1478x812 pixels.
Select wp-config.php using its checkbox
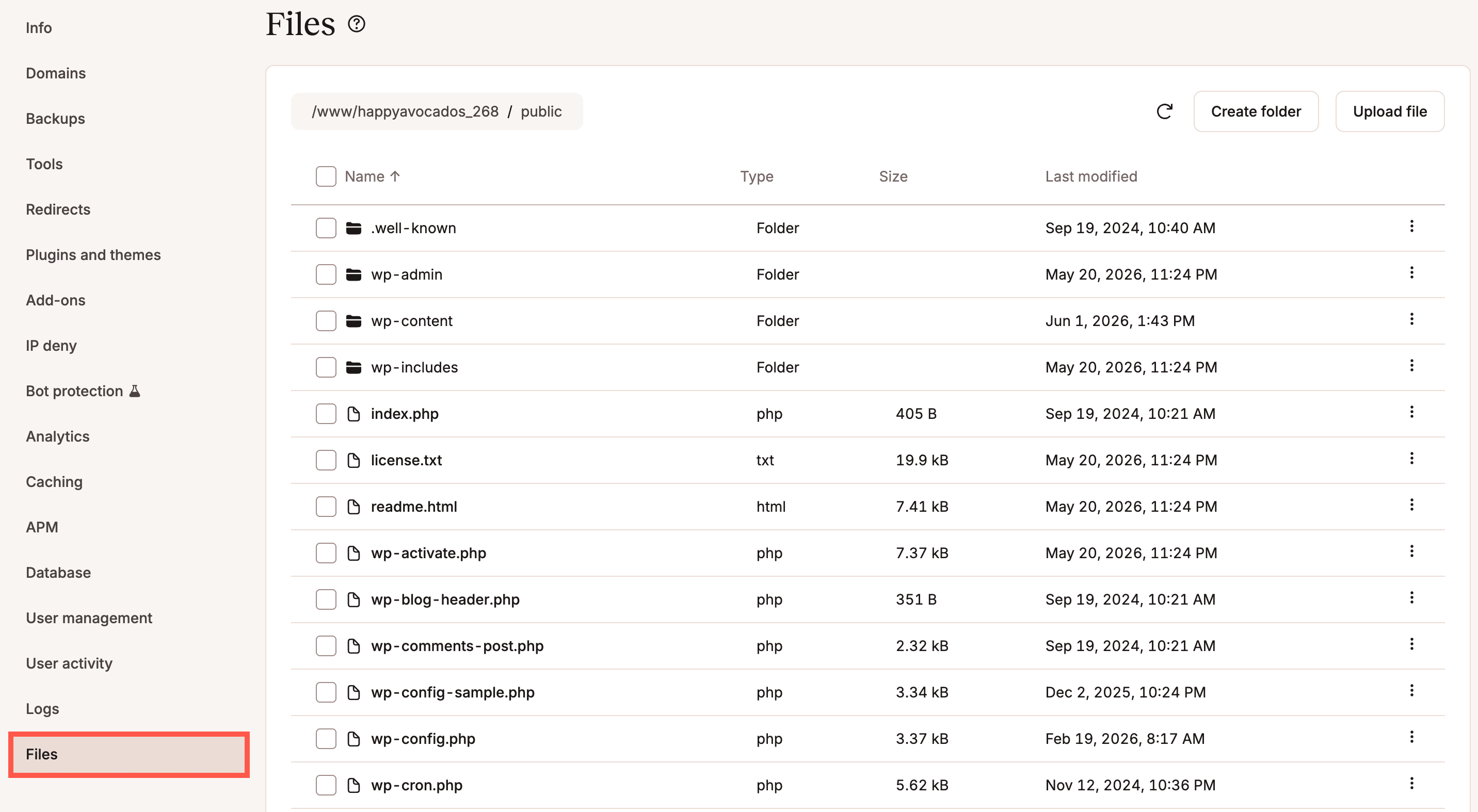(x=326, y=739)
